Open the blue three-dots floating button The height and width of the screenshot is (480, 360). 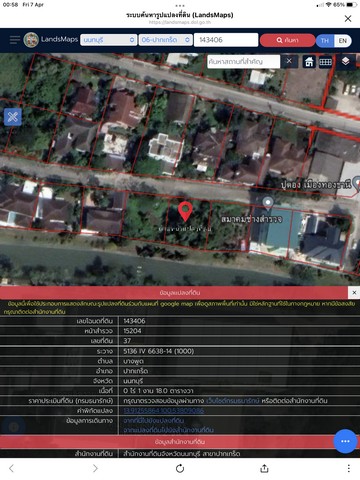[x=345, y=441]
